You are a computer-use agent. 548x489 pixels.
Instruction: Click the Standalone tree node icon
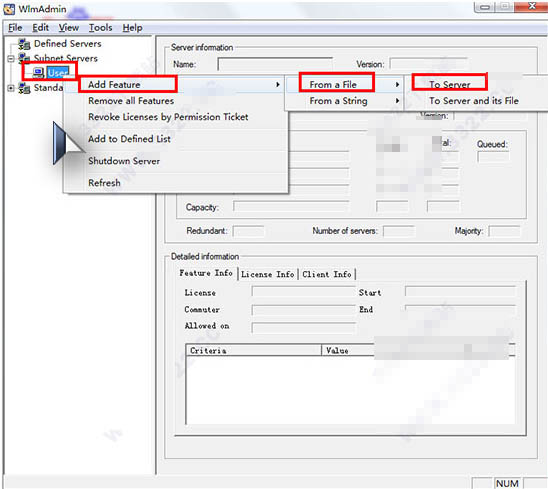24,88
